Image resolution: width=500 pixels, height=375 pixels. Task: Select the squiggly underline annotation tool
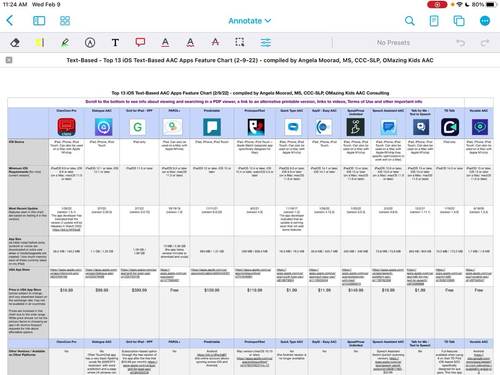(190, 42)
